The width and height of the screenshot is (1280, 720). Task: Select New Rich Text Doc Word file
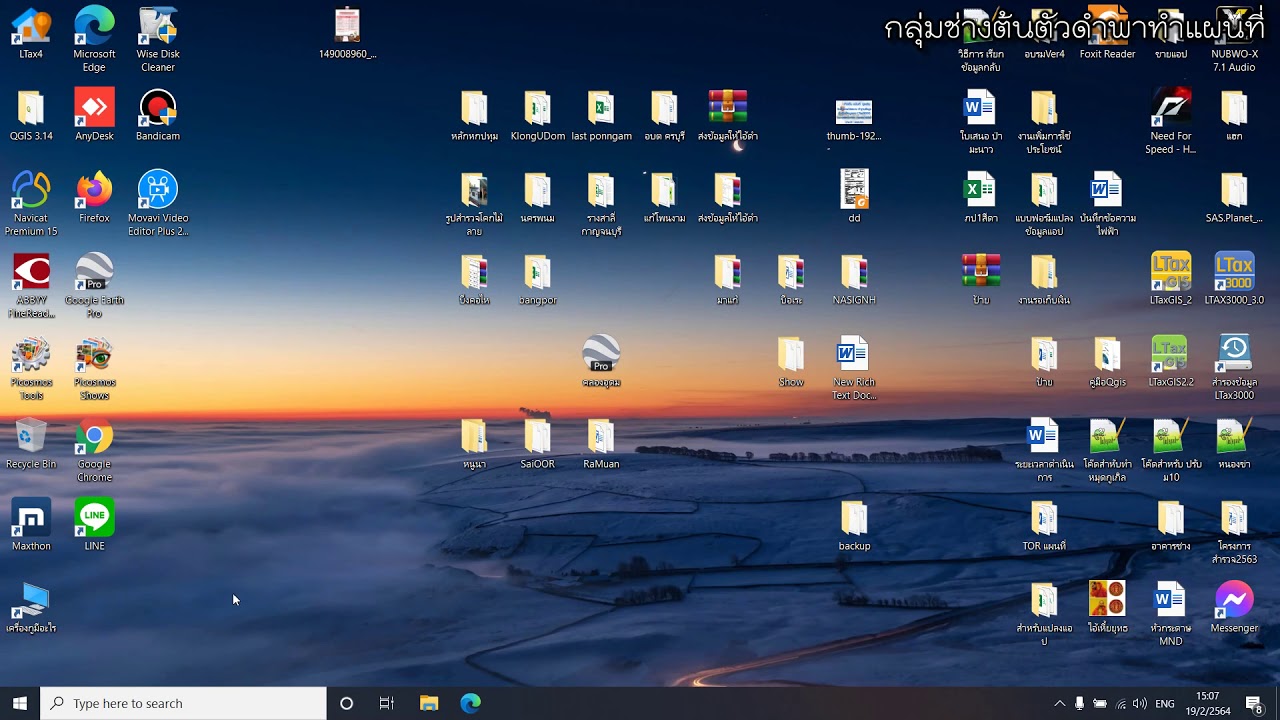854,368
